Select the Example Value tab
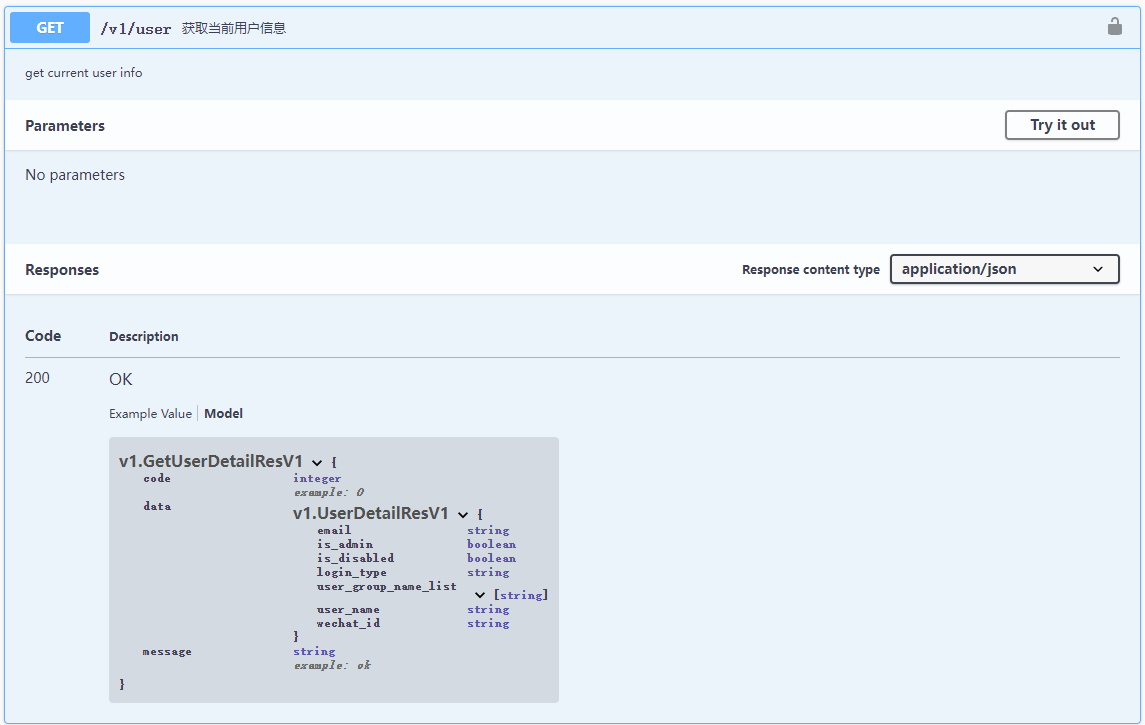Screen dimensions: 1145x725 tap(150, 413)
